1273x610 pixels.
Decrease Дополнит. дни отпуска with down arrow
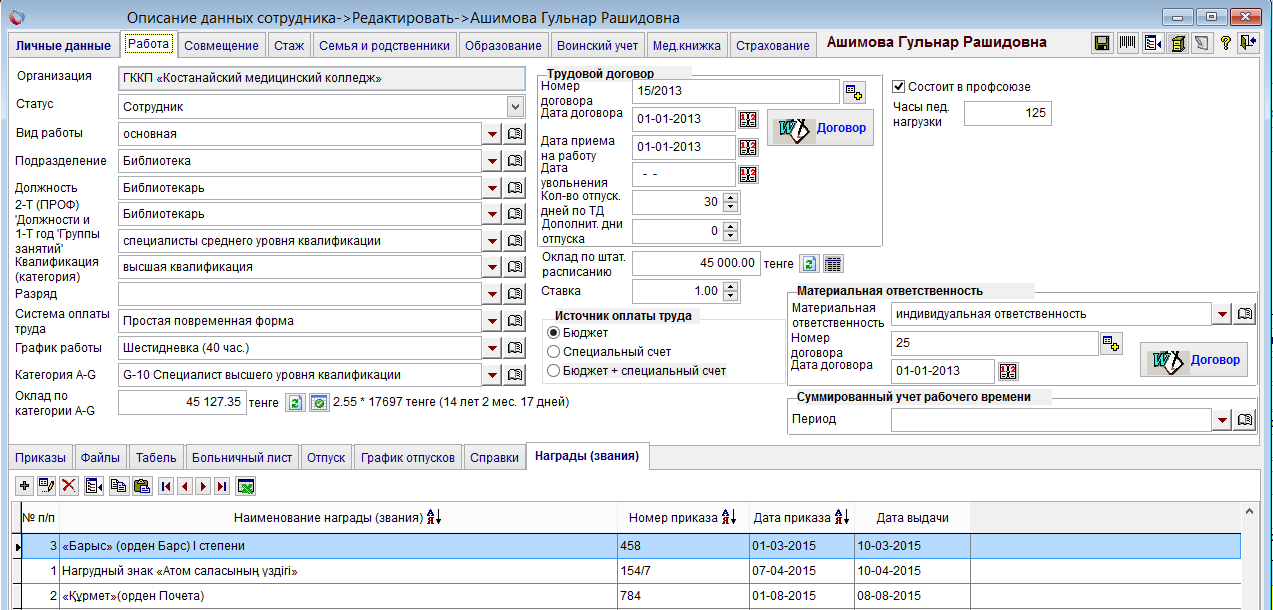point(731,237)
